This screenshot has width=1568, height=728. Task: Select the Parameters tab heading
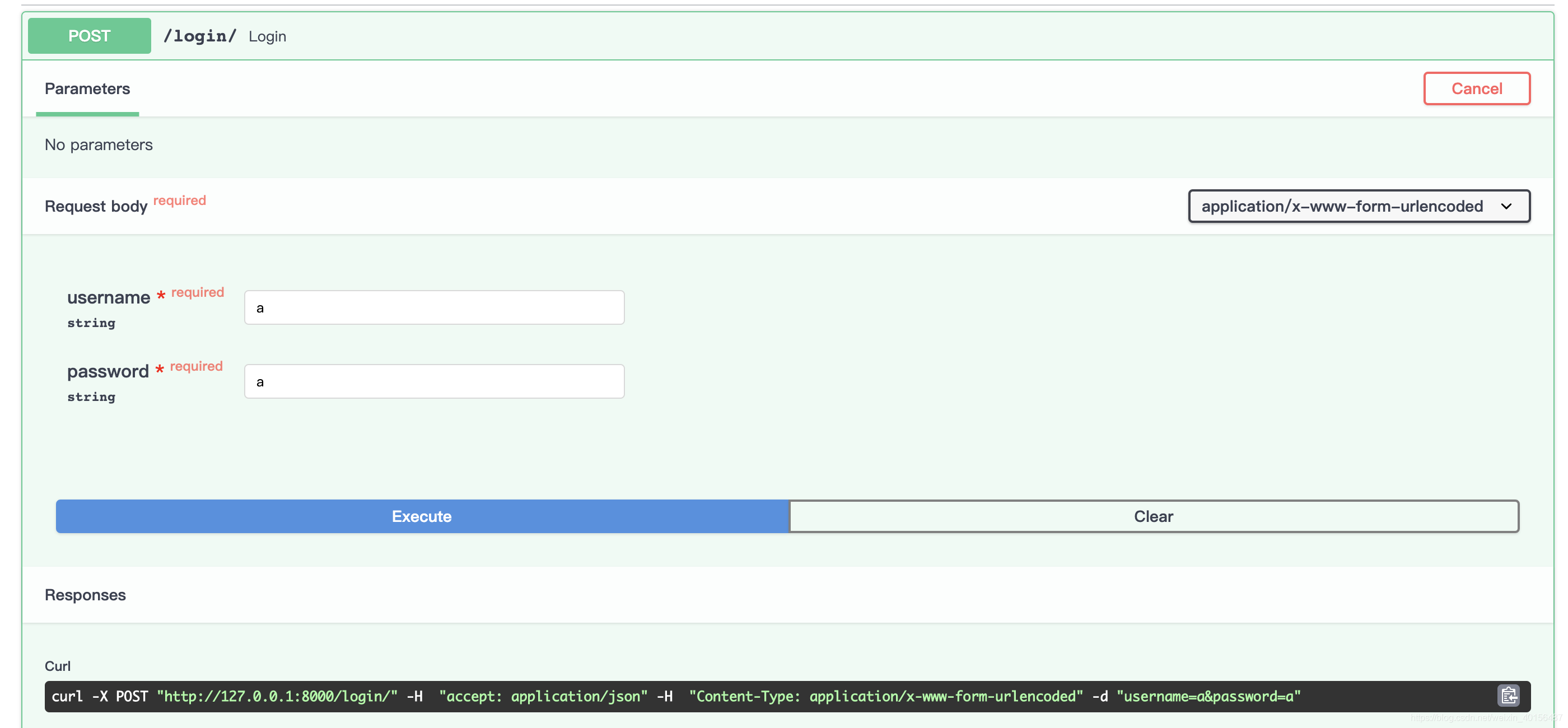(87, 89)
